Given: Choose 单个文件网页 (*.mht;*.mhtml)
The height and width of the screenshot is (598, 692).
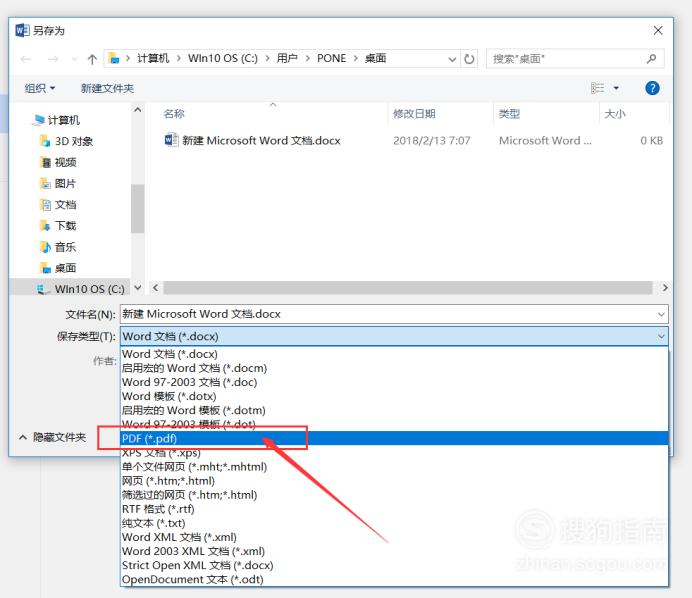Looking at the screenshot, I should pos(394,466).
